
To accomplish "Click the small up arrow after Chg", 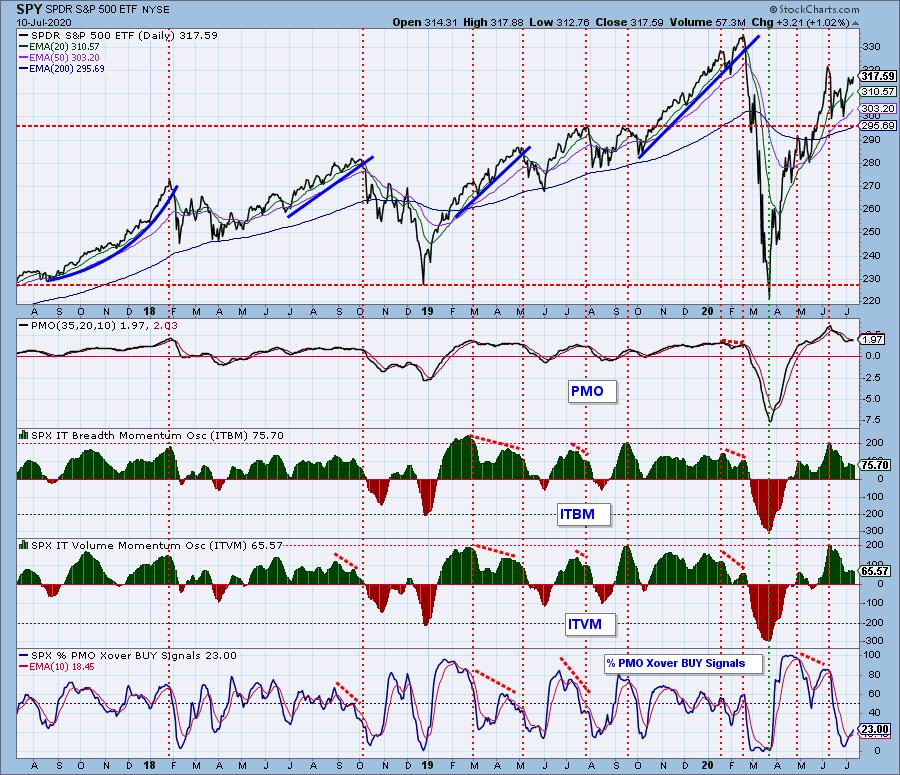I will click(855, 24).
